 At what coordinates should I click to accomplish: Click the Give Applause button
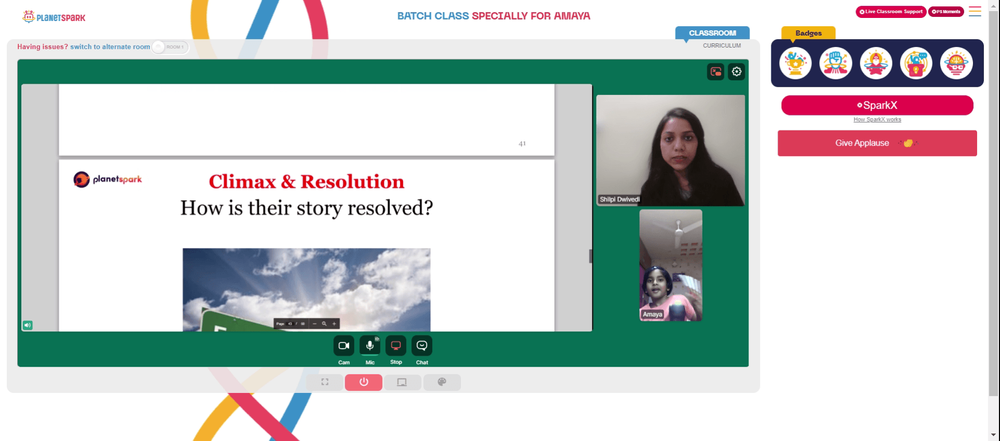pyautogui.click(x=877, y=143)
